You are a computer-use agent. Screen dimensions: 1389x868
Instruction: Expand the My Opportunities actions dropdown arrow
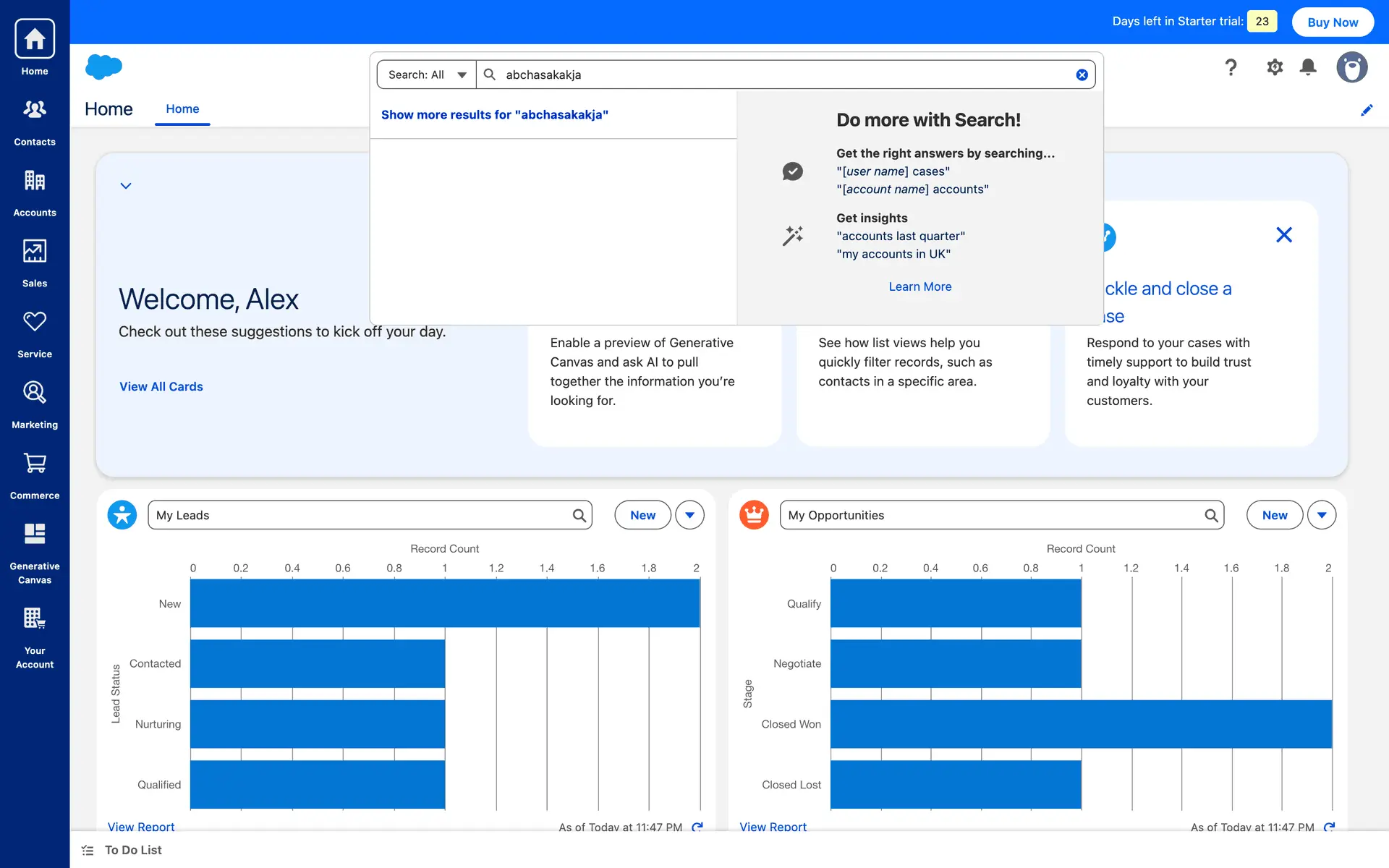pyautogui.click(x=1322, y=515)
